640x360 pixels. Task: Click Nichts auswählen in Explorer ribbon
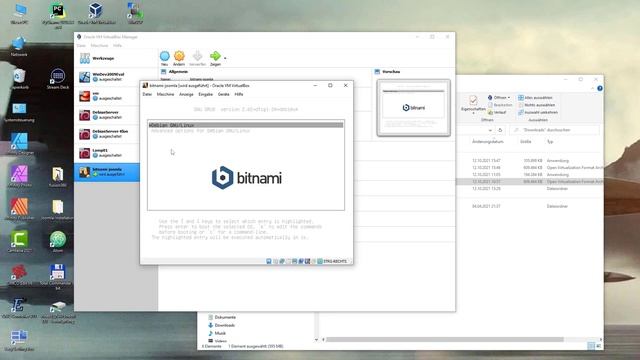pos(536,105)
